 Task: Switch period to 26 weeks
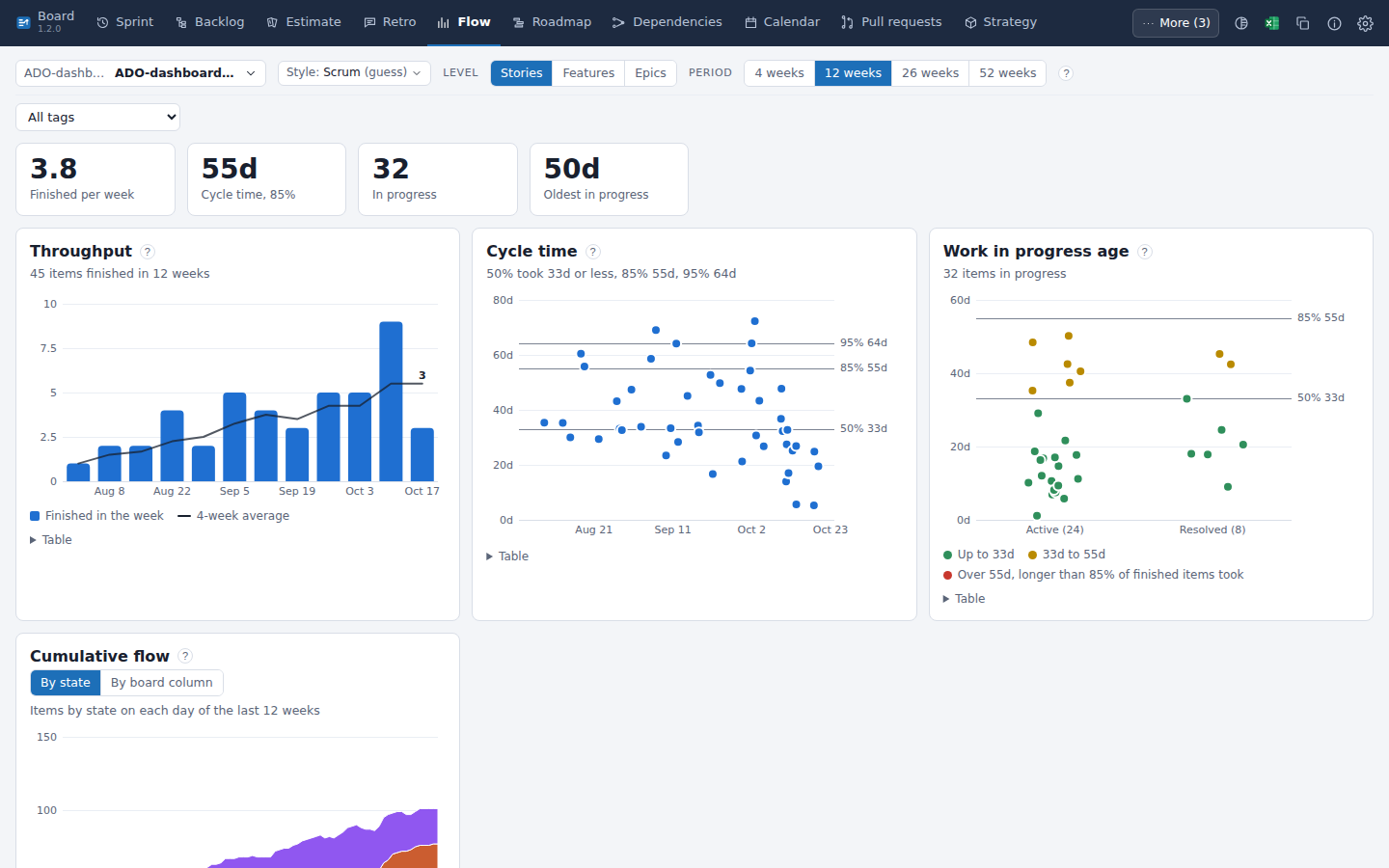pyautogui.click(x=930, y=73)
